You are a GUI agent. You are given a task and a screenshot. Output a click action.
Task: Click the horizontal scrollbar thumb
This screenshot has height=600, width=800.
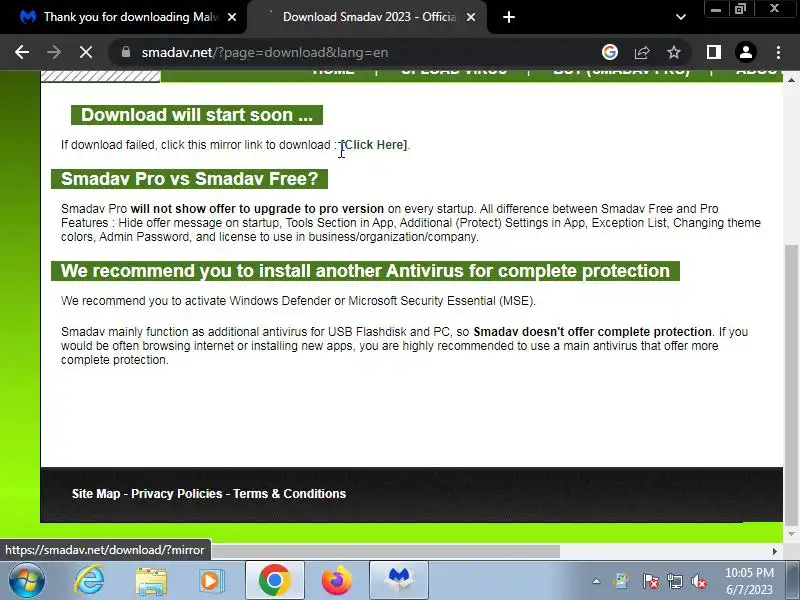[386, 551]
